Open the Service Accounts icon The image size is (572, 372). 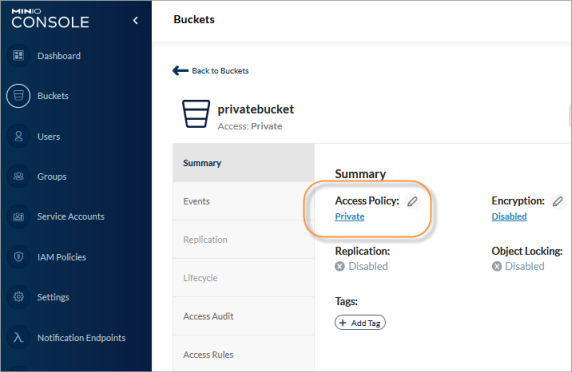18,217
